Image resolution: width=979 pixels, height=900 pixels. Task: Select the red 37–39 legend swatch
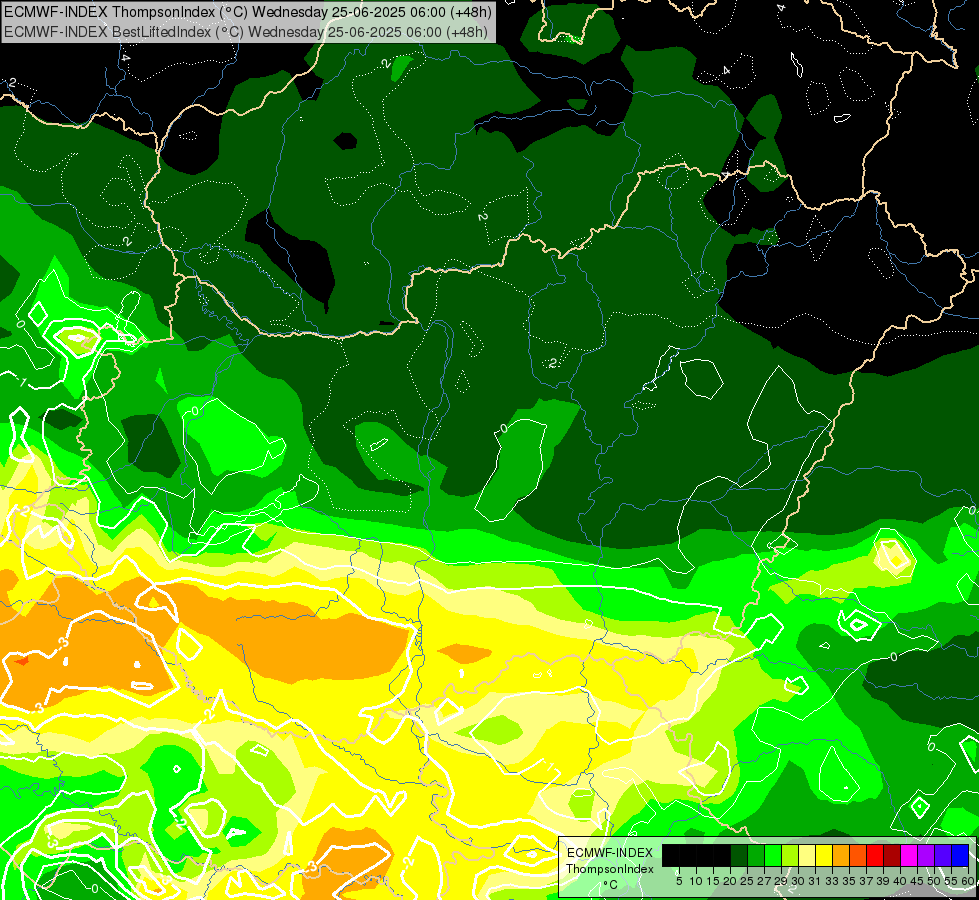point(875,855)
